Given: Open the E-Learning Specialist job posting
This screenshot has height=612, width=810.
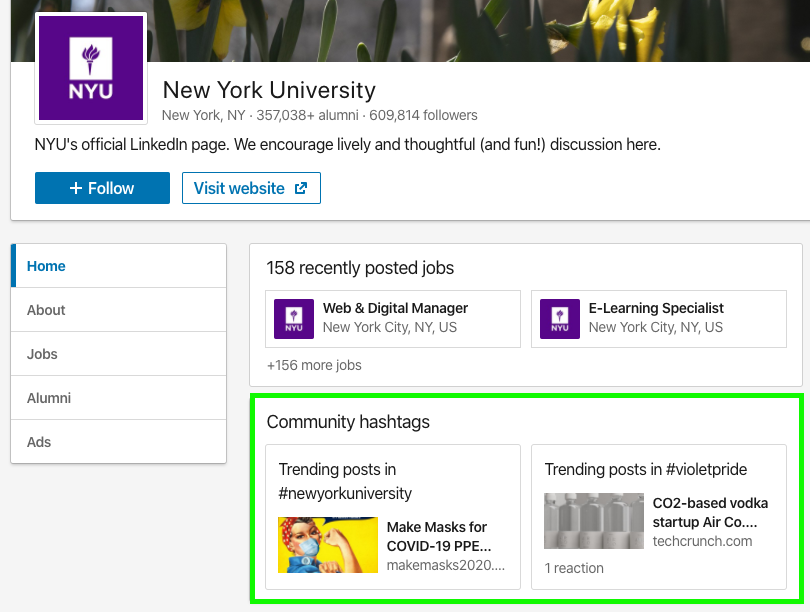Looking at the screenshot, I should 659,319.
